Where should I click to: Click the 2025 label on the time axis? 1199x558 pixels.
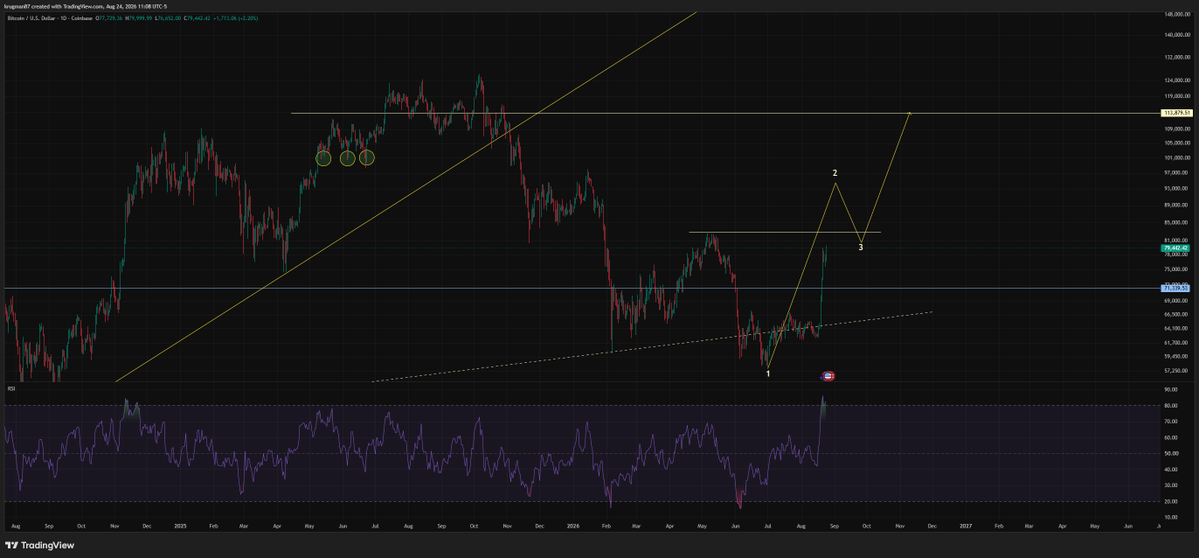tap(180, 527)
